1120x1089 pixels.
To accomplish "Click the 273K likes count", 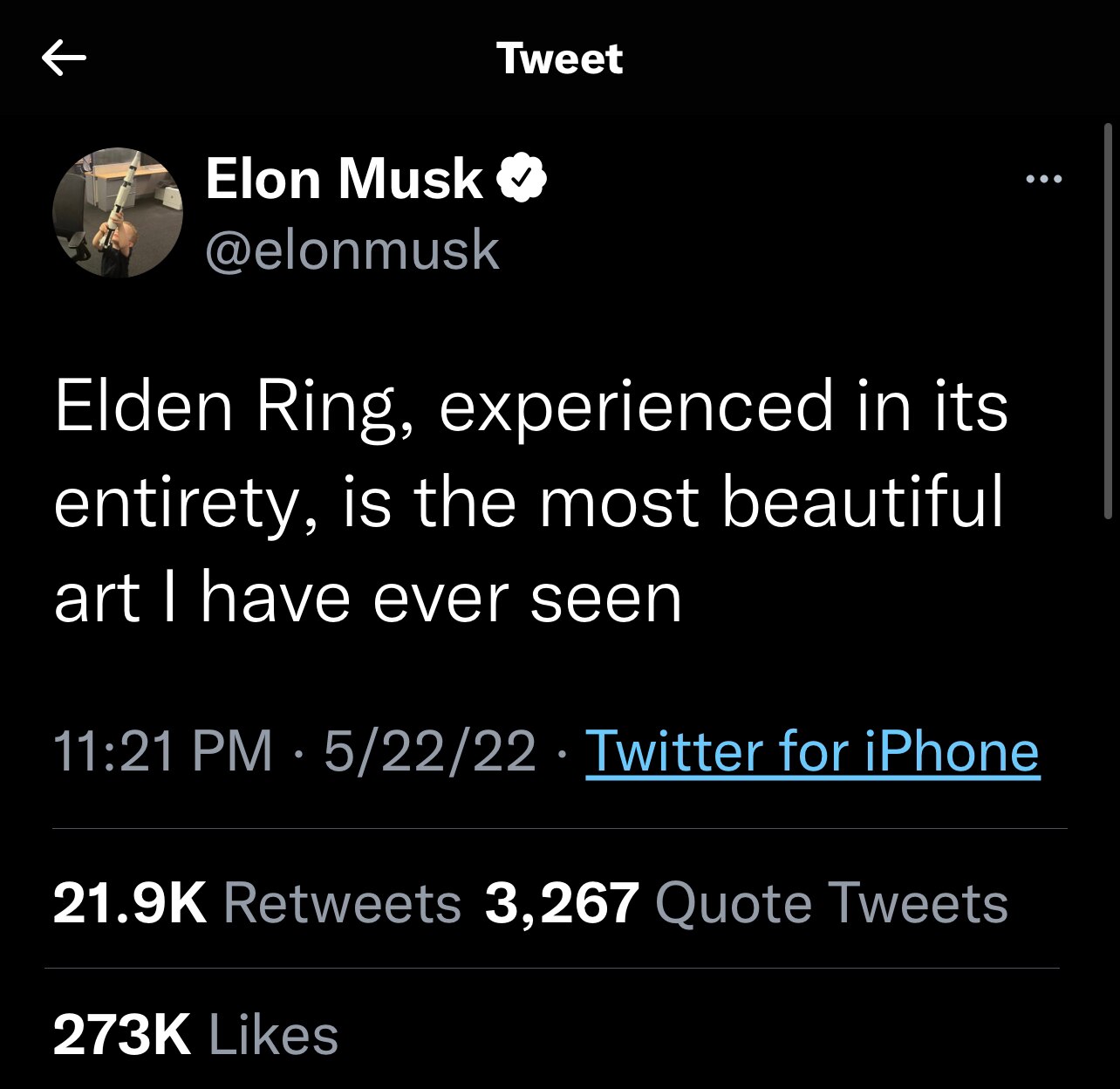I will tap(121, 1036).
